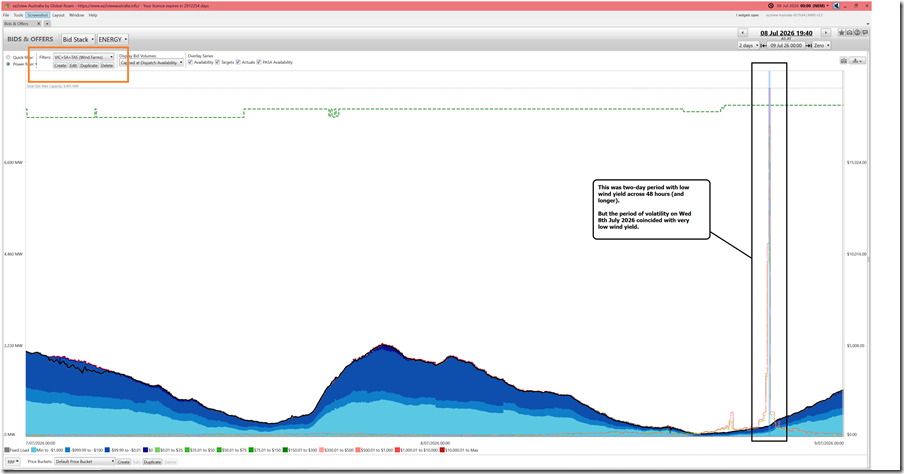
Task: Toggle the Targets overlay checkbox
Action: tap(217, 62)
